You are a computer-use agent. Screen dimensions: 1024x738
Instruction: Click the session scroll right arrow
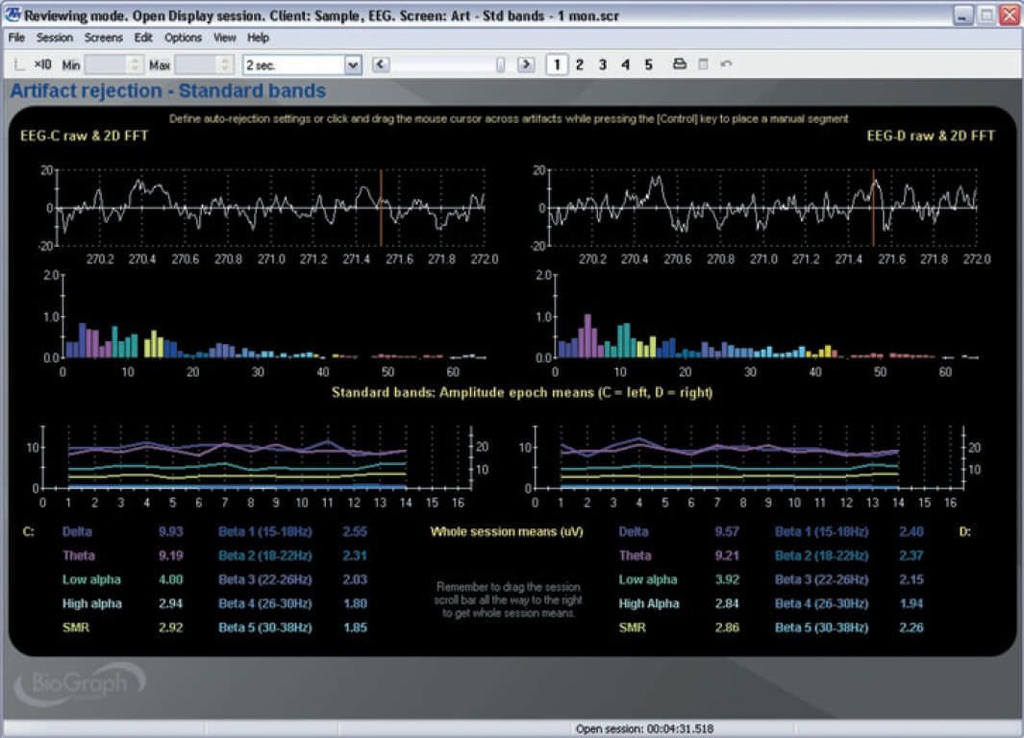click(526, 65)
